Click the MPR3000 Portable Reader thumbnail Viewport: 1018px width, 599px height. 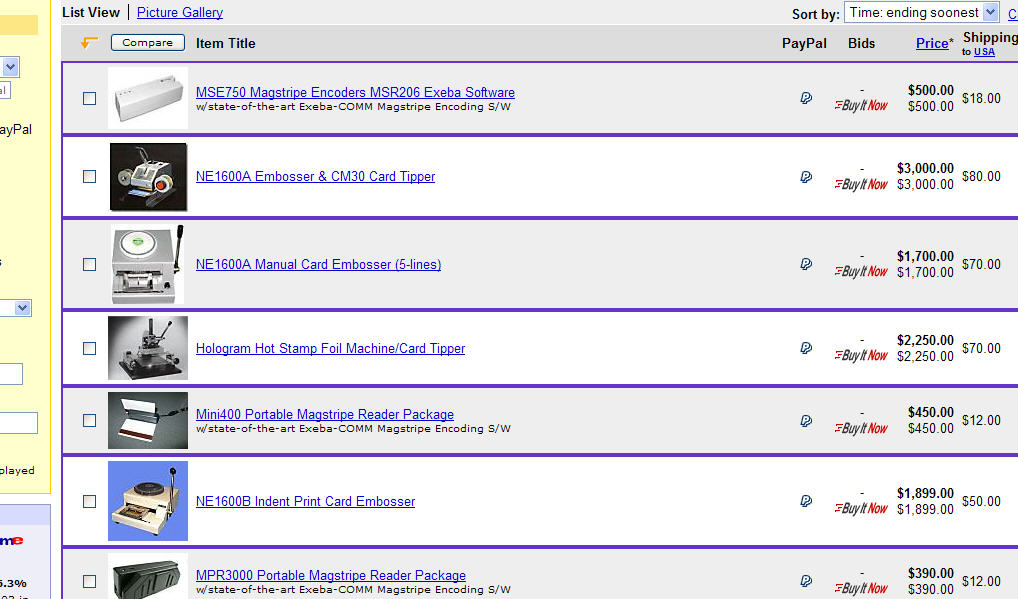[148, 577]
